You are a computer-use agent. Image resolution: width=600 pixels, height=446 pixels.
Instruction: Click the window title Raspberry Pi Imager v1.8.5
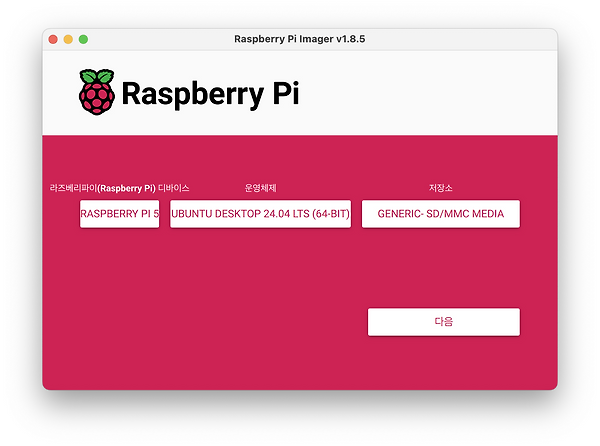pos(299,39)
